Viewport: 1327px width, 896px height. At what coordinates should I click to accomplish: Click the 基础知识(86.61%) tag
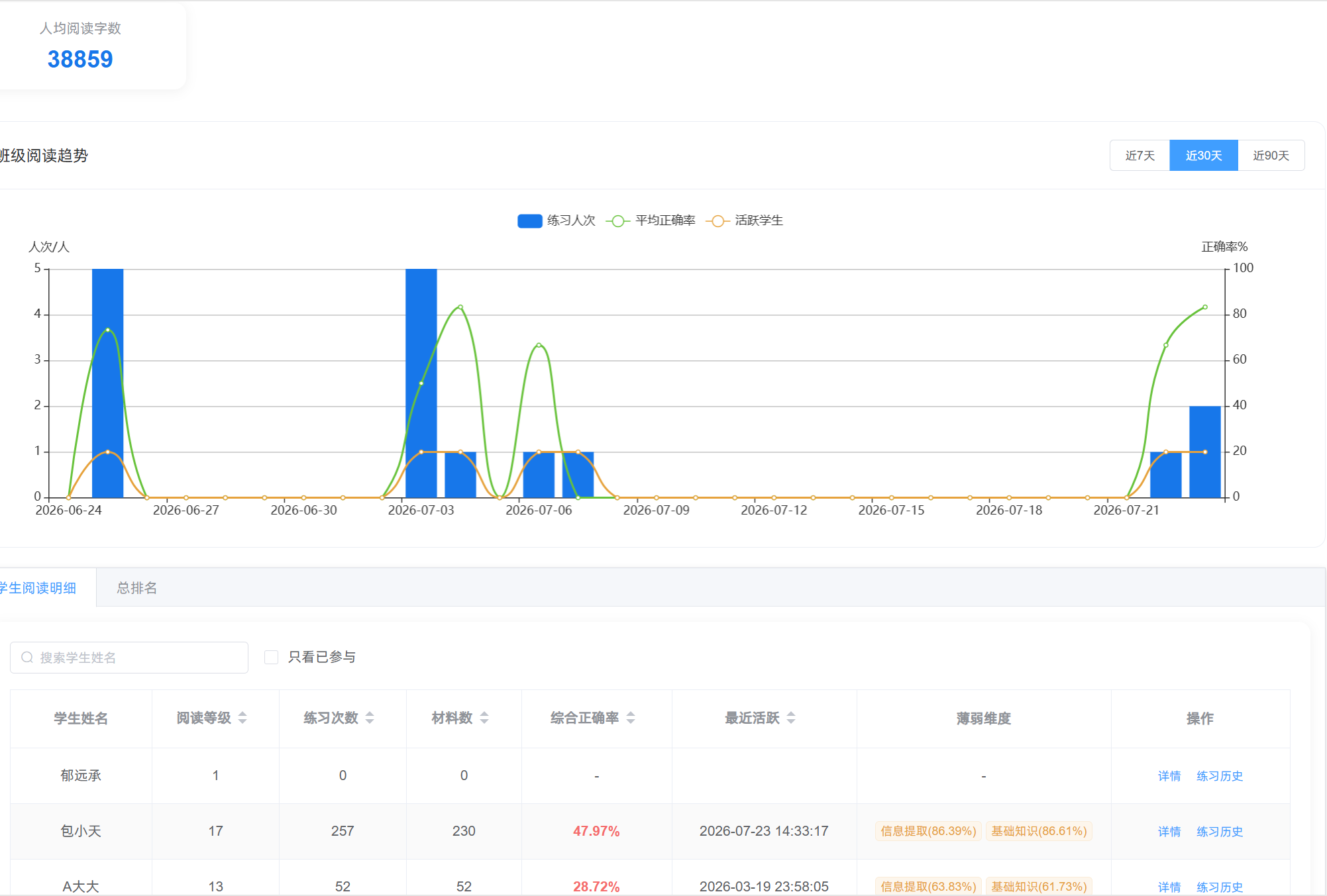[x=1039, y=831]
